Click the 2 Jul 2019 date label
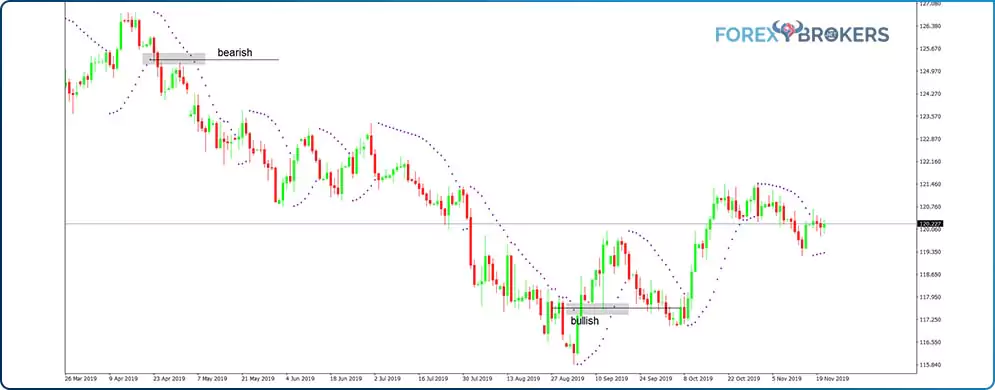The image size is (995, 390). coord(386,378)
